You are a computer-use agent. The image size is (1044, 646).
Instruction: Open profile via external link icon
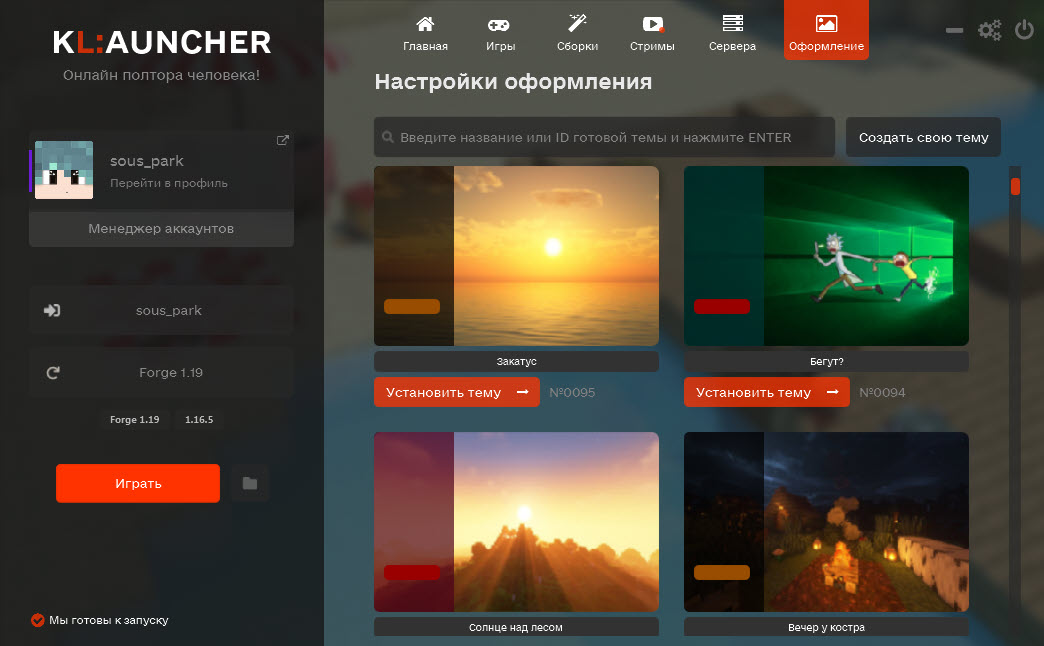282,141
